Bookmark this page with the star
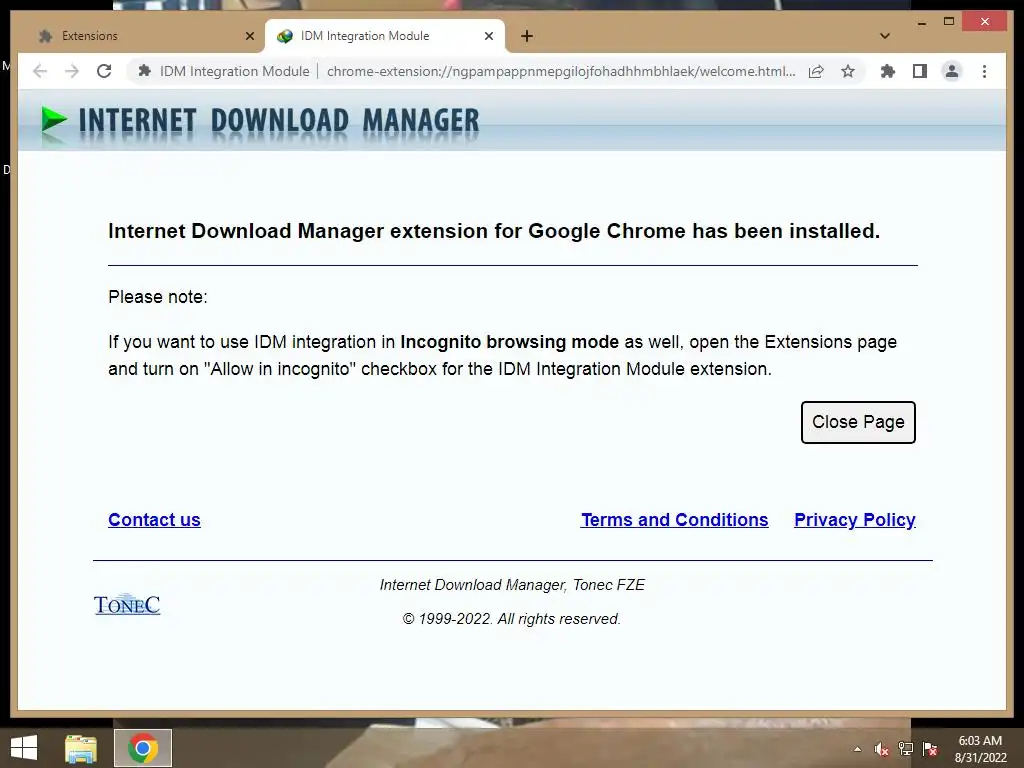 click(848, 71)
